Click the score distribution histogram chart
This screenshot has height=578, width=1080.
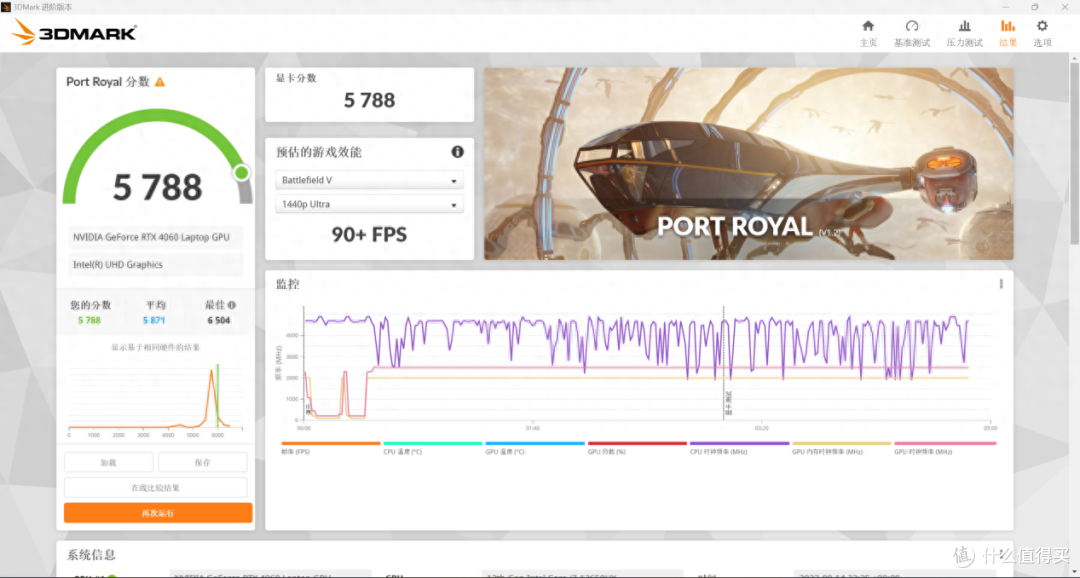(156, 398)
